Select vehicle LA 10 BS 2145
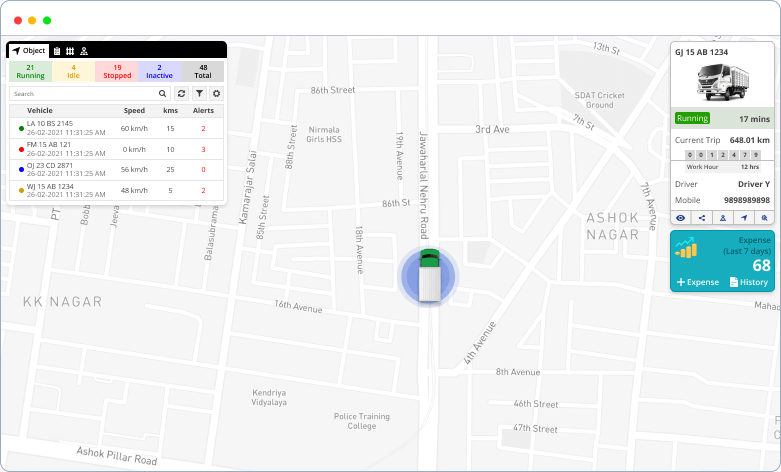781x472 pixels. point(116,128)
